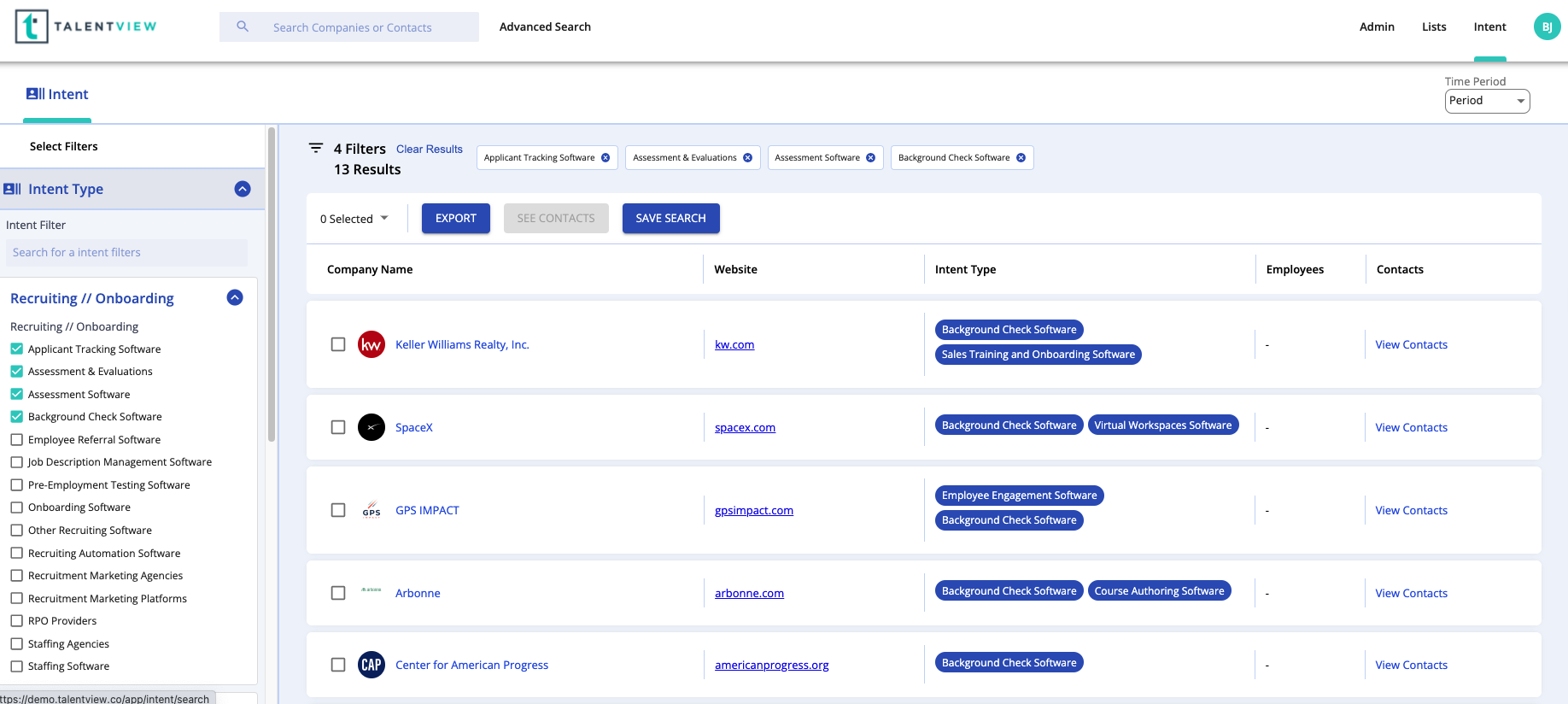Open the Admin menu item
The height and width of the screenshot is (704, 1568).
1377,26
